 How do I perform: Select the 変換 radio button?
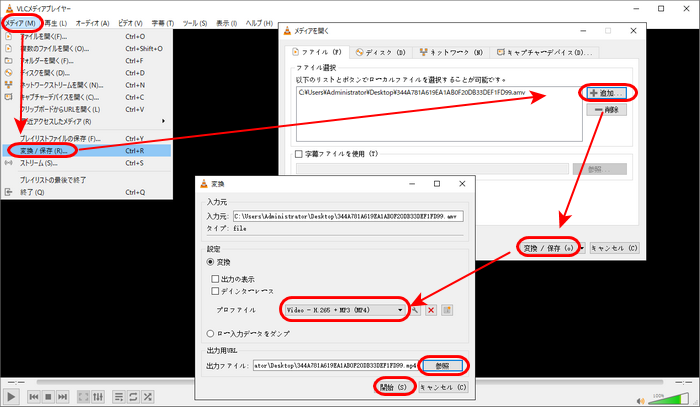(x=210, y=262)
